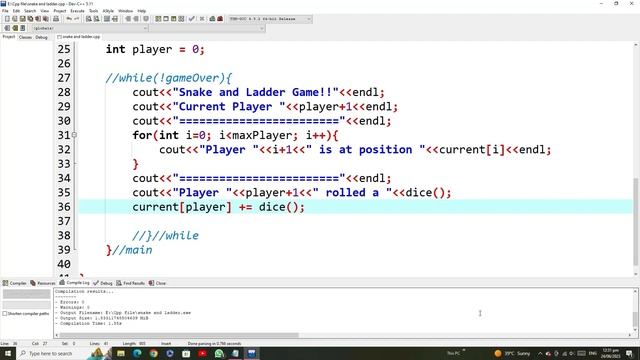Open the AStyle menu
640x360 pixels.
[x=108, y=11]
